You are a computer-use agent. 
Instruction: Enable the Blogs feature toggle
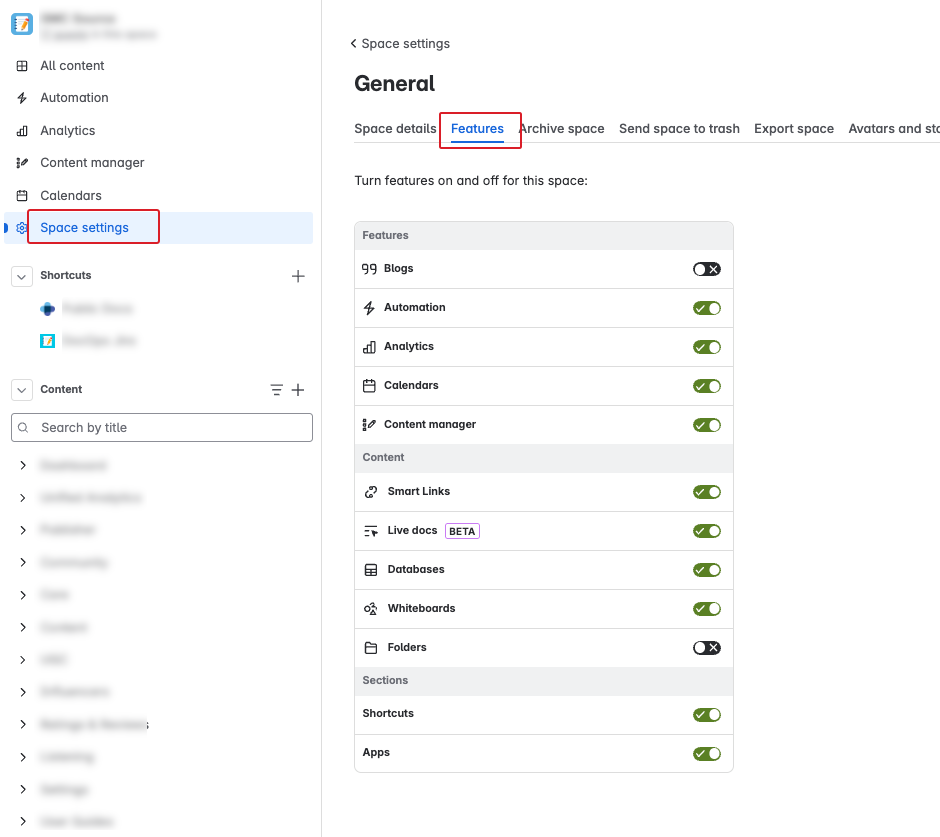pos(706,269)
